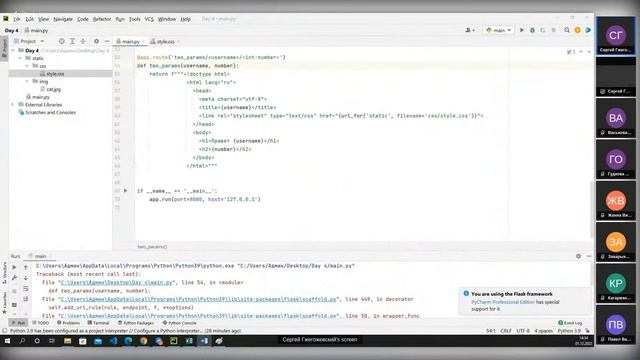640x360 pixels.
Task: Click PyCharm Professional Edition link in notification
Action: point(503,302)
